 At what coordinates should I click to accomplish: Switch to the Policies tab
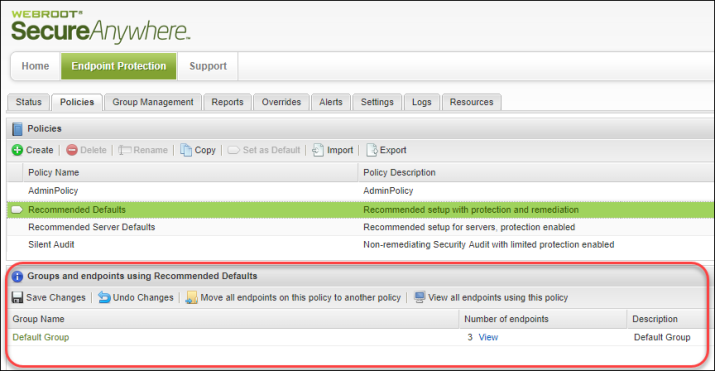tap(77, 102)
